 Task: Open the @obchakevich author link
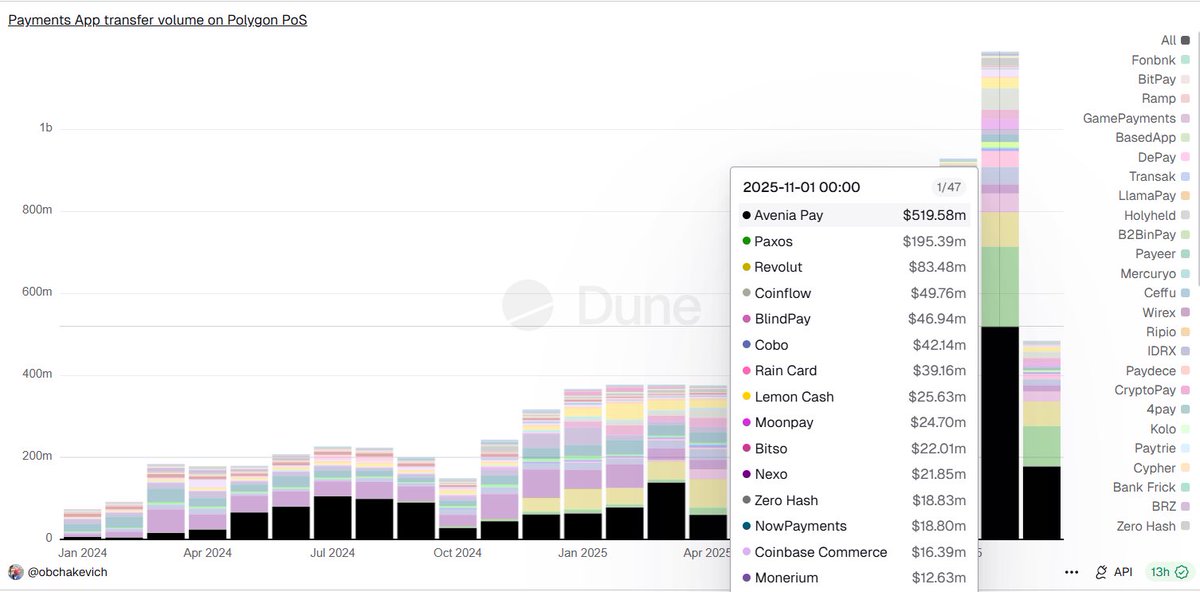click(x=66, y=572)
